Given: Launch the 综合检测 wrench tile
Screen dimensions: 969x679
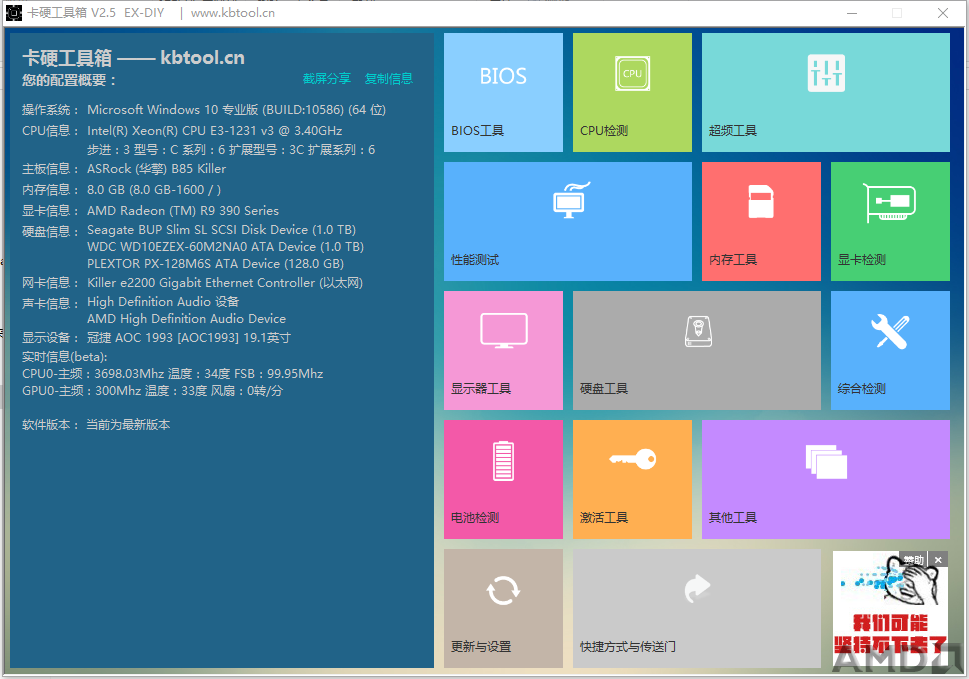Looking at the screenshot, I should 891,350.
